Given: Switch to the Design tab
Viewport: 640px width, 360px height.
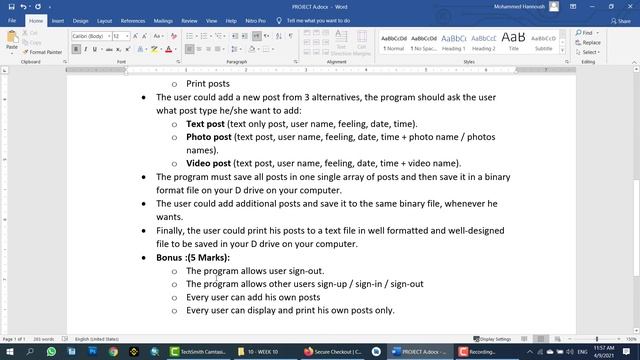Looking at the screenshot, I should (80, 21).
